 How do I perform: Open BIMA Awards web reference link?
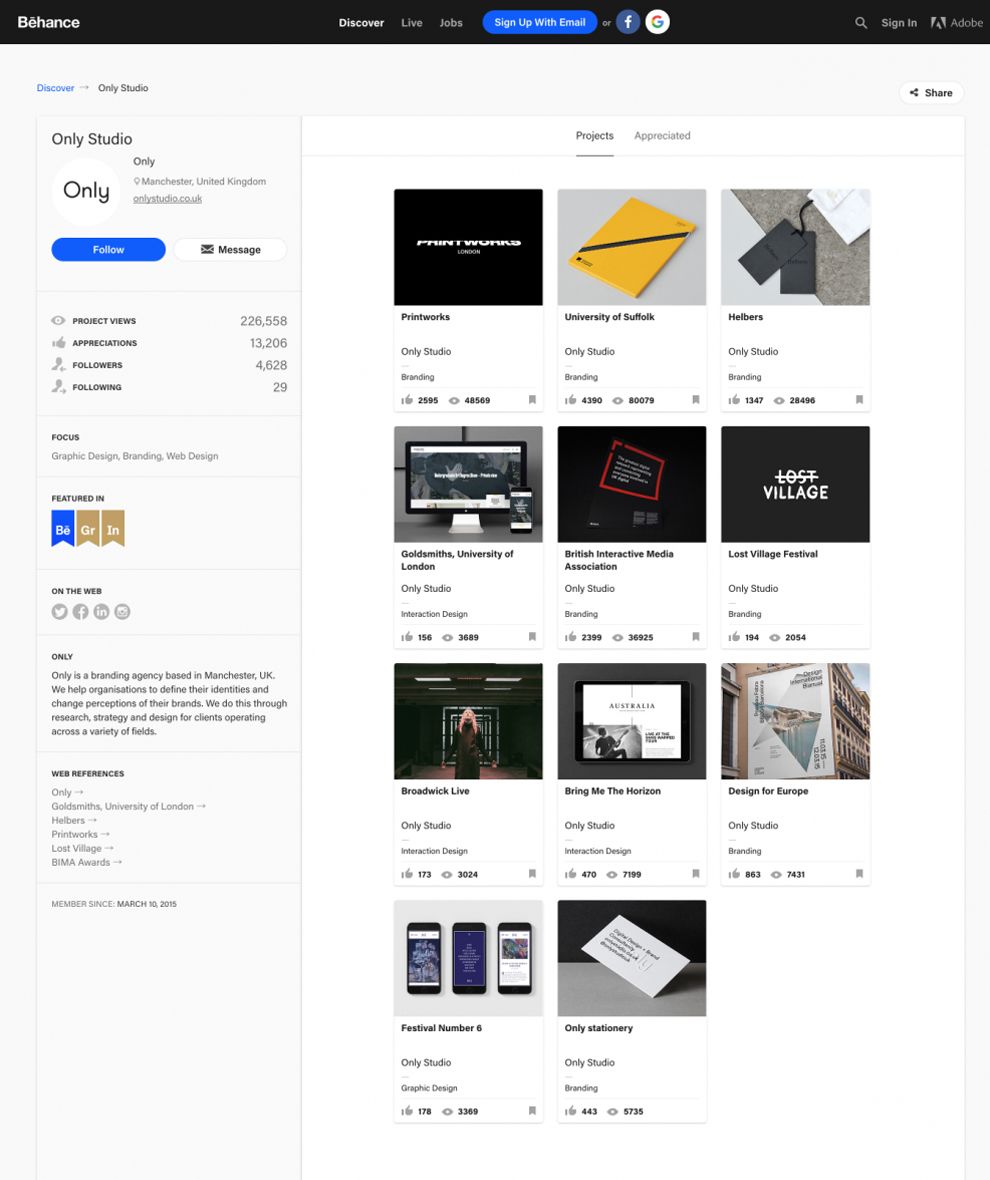tap(87, 862)
